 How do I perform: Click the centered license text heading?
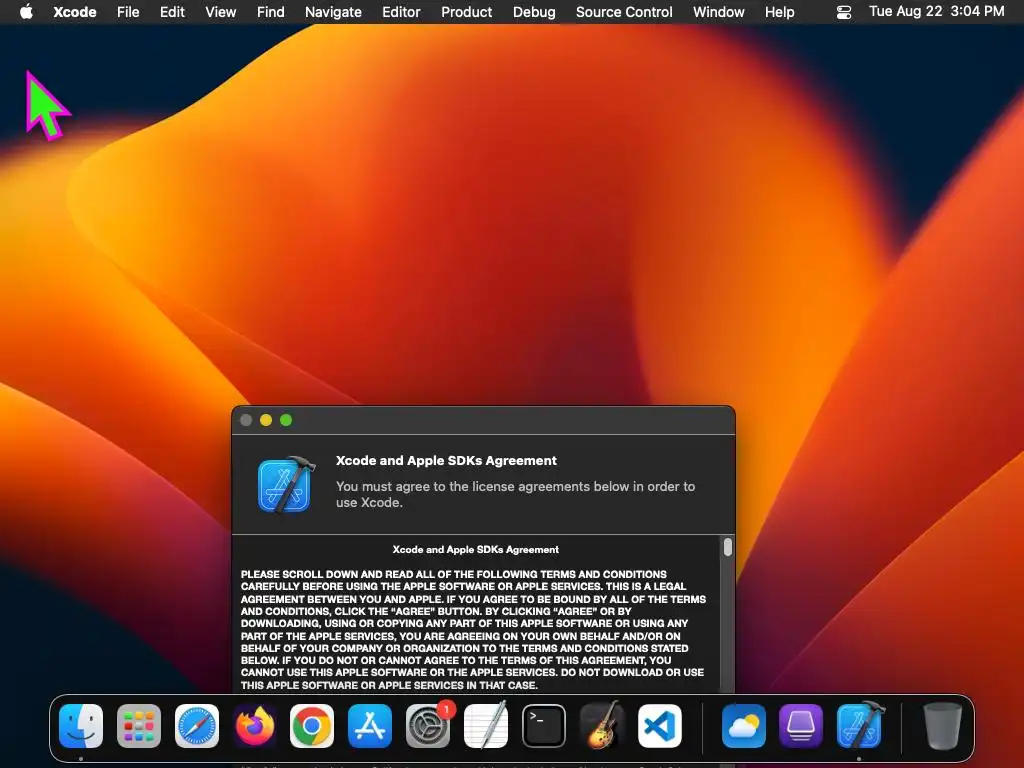(475, 550)
